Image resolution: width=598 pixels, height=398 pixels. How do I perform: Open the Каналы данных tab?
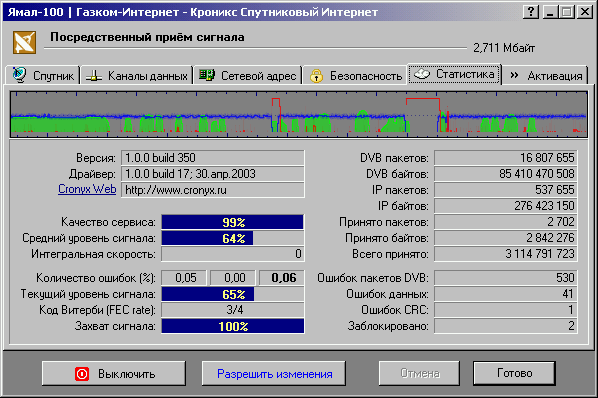(137, 75)
